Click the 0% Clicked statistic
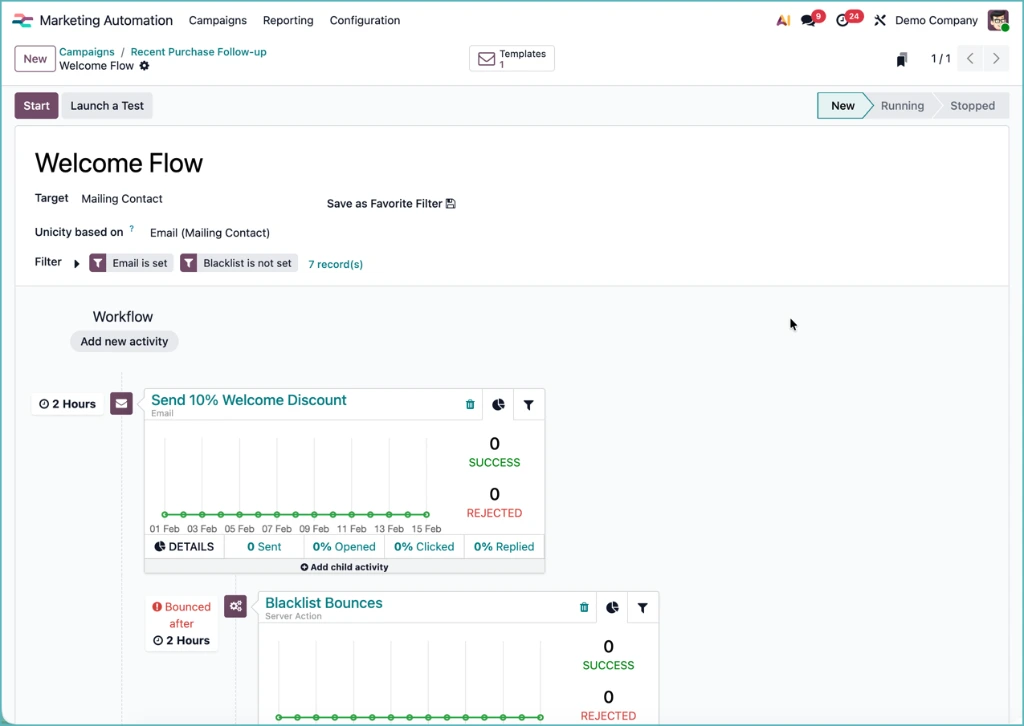Screen dimensions: 1024x726 pos(424,546)
